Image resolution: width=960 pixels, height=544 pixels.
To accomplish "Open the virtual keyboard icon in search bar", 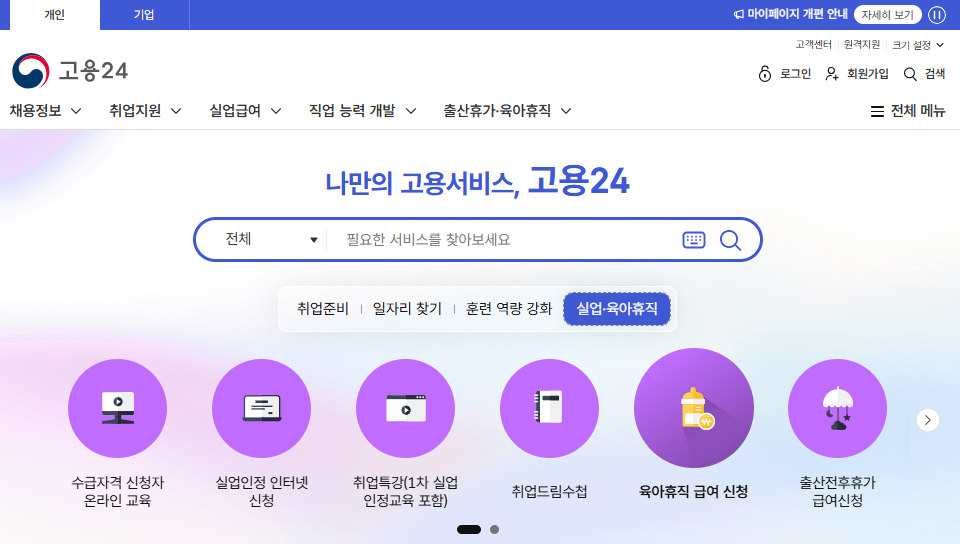I will tap(694, 240).
